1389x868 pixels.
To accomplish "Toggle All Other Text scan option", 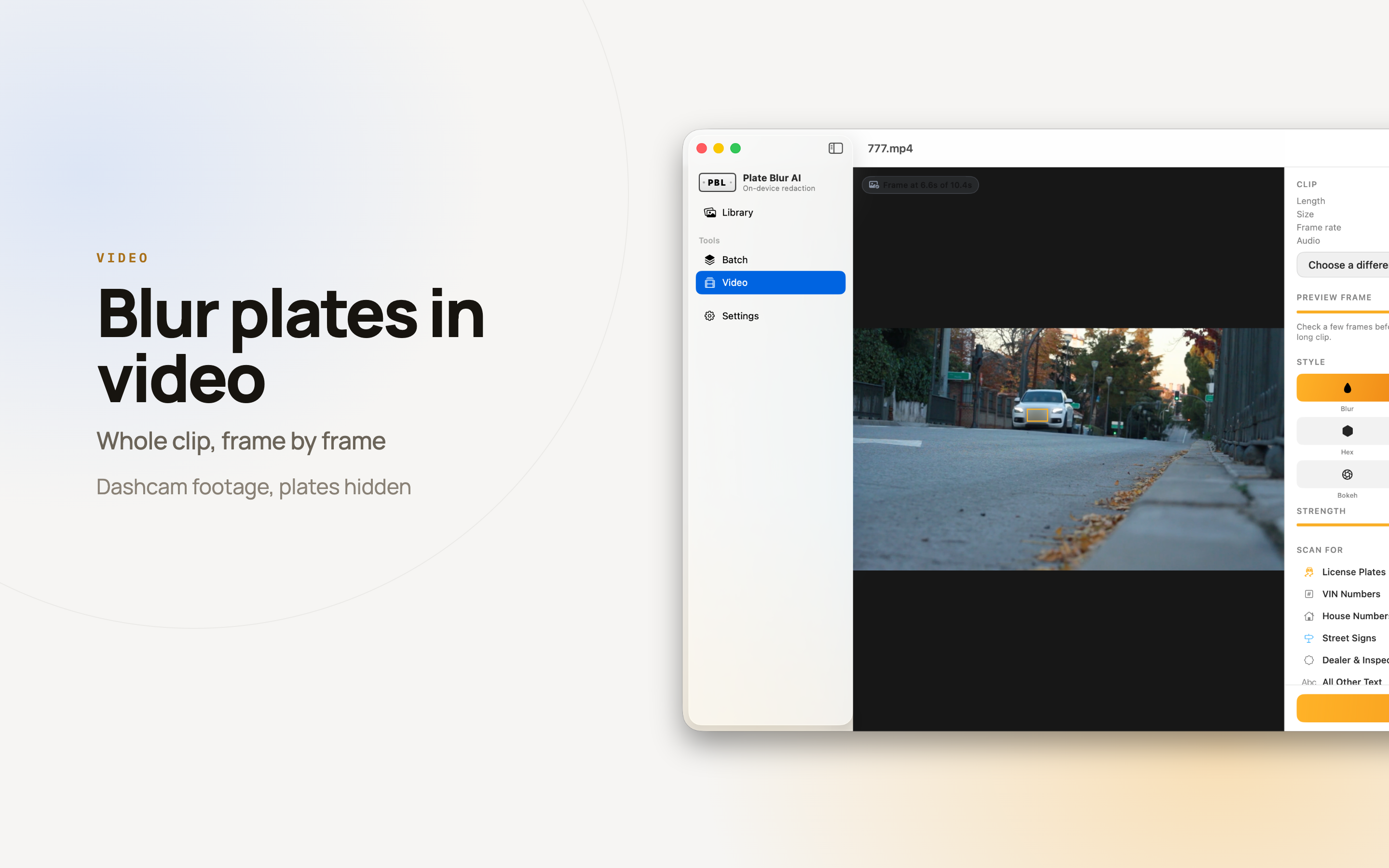I will pyautogui.click(x=1343, y=681).
